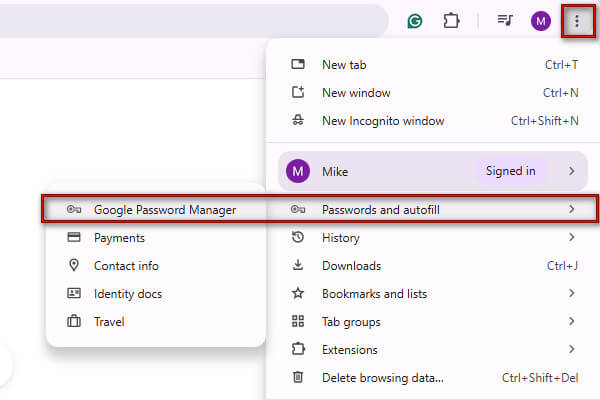
Task: Click the Downloads arrow icon
Action: [x=298, y=265]
